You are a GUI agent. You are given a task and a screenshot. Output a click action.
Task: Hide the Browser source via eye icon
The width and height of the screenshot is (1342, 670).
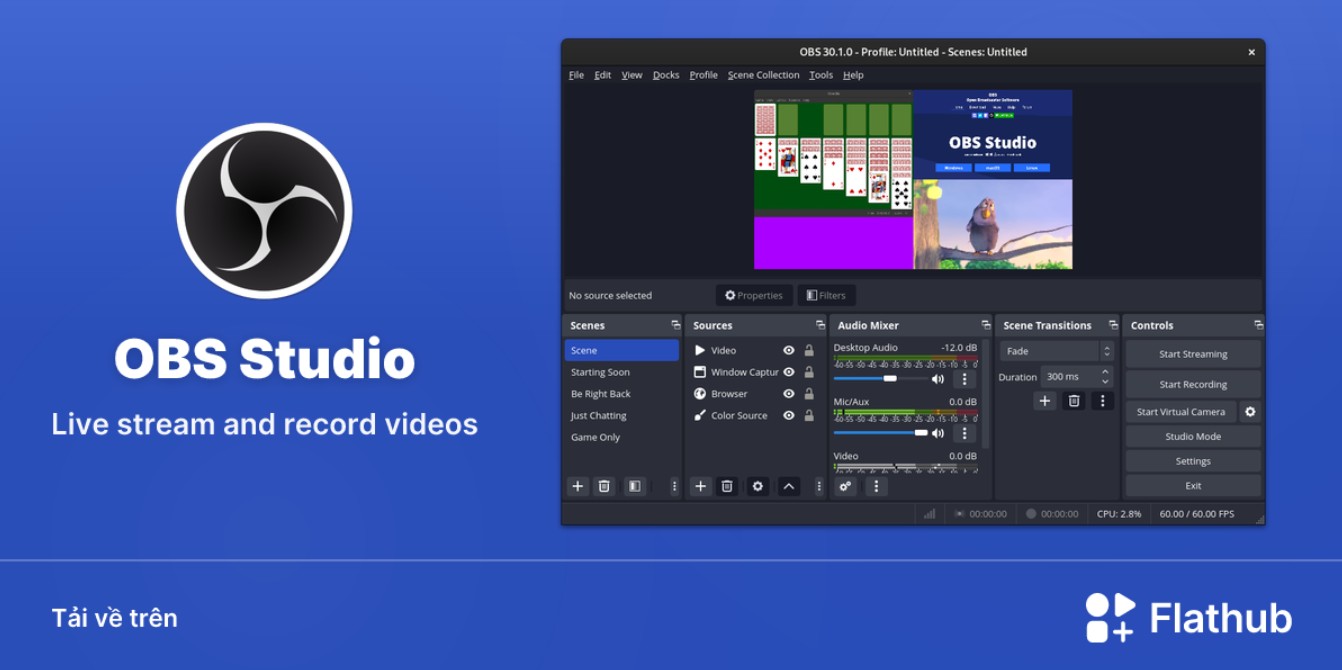[x=789, y=394]
